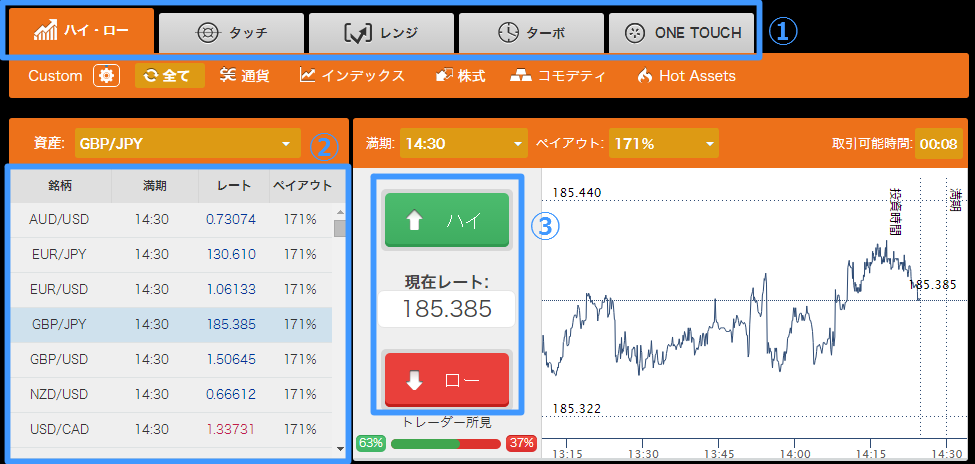Open the ペイアウト 171% dropdown
The image size is (975, 464).
pos(664,144)
